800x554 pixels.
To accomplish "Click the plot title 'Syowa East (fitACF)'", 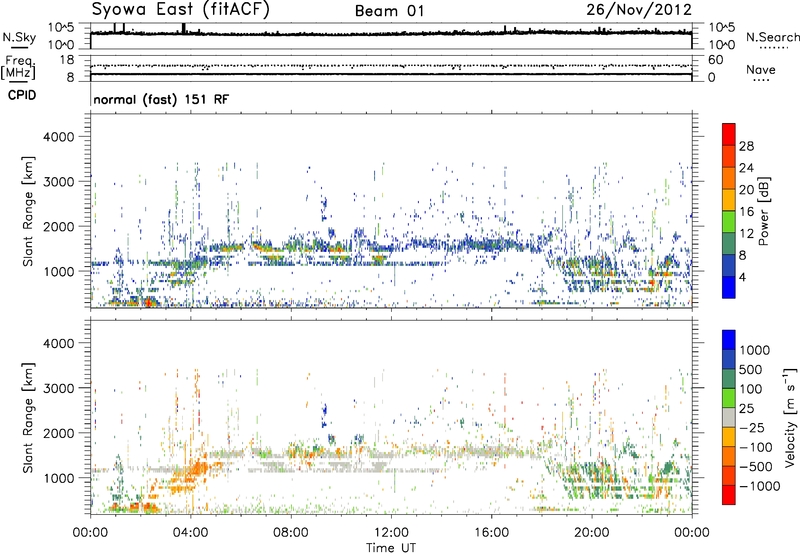I will tap(181, 10).
